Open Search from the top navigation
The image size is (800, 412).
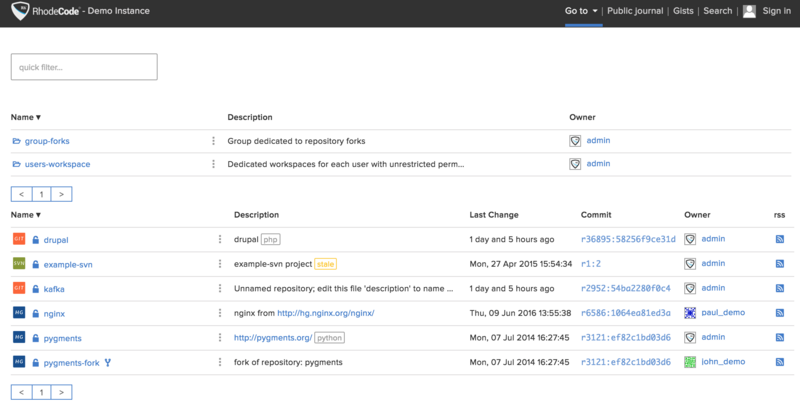pos(717,11)
